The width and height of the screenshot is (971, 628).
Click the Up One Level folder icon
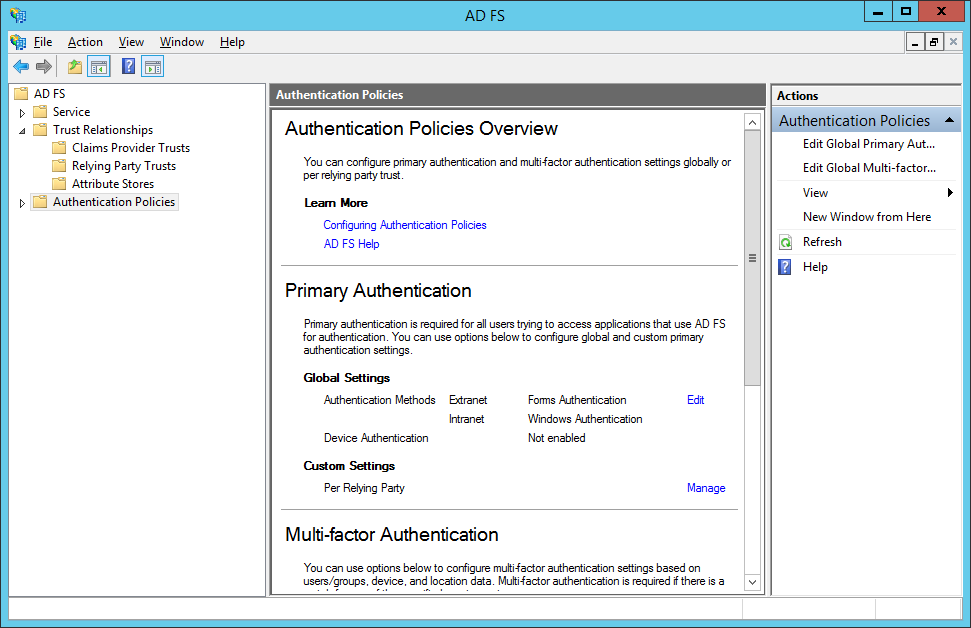tap(74, 67)
